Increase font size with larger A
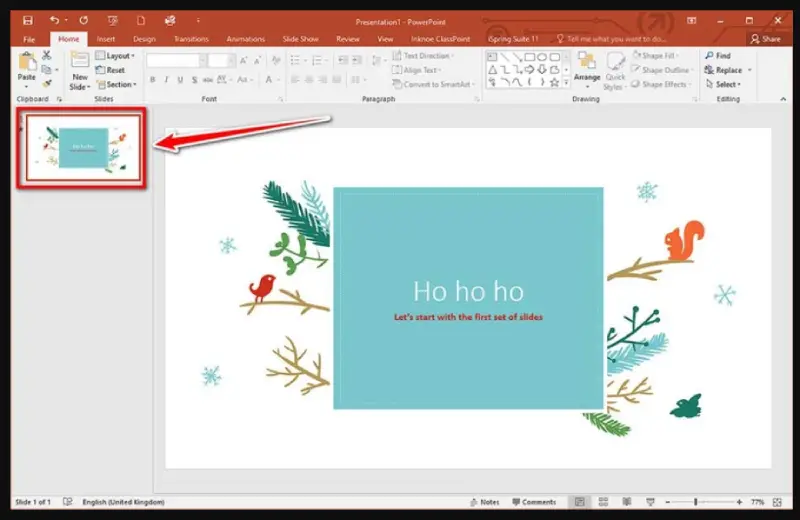The image size is (800, 520). click(243, 61)
